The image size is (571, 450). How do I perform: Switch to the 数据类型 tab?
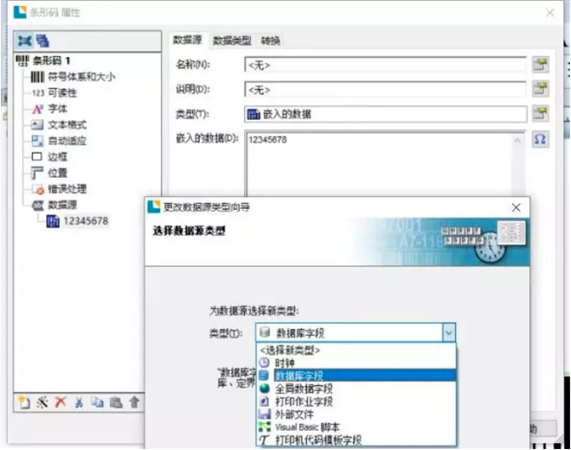click(x=232, y=40)
